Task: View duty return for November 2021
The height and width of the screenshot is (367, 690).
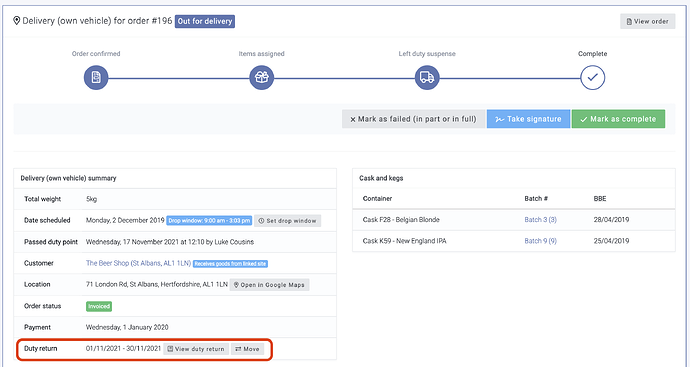Action: click(x=196, y=349)
